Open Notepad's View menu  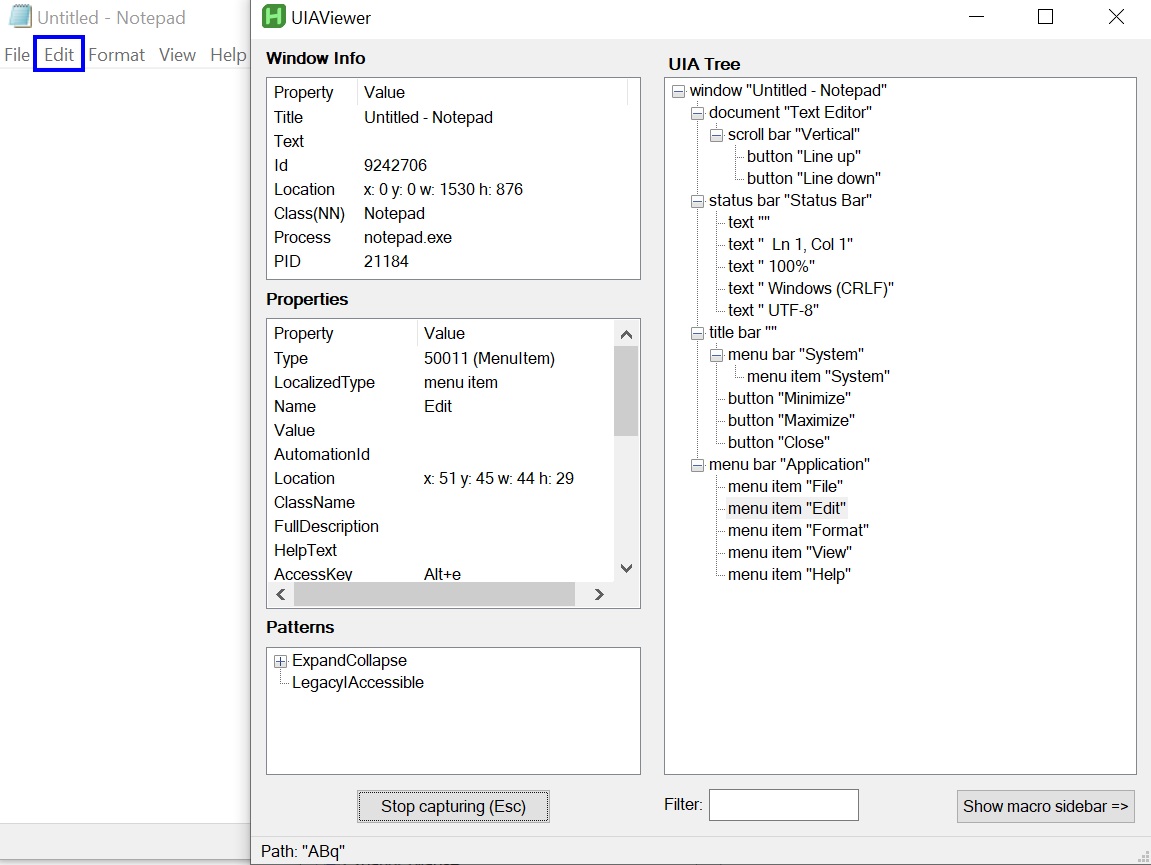(x=177, y=54)
